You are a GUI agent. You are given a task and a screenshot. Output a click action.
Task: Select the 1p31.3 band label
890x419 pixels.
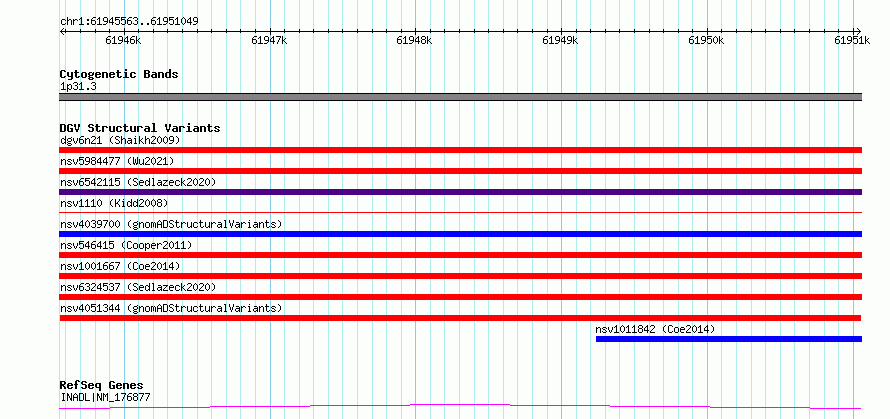tap(77, 87)
